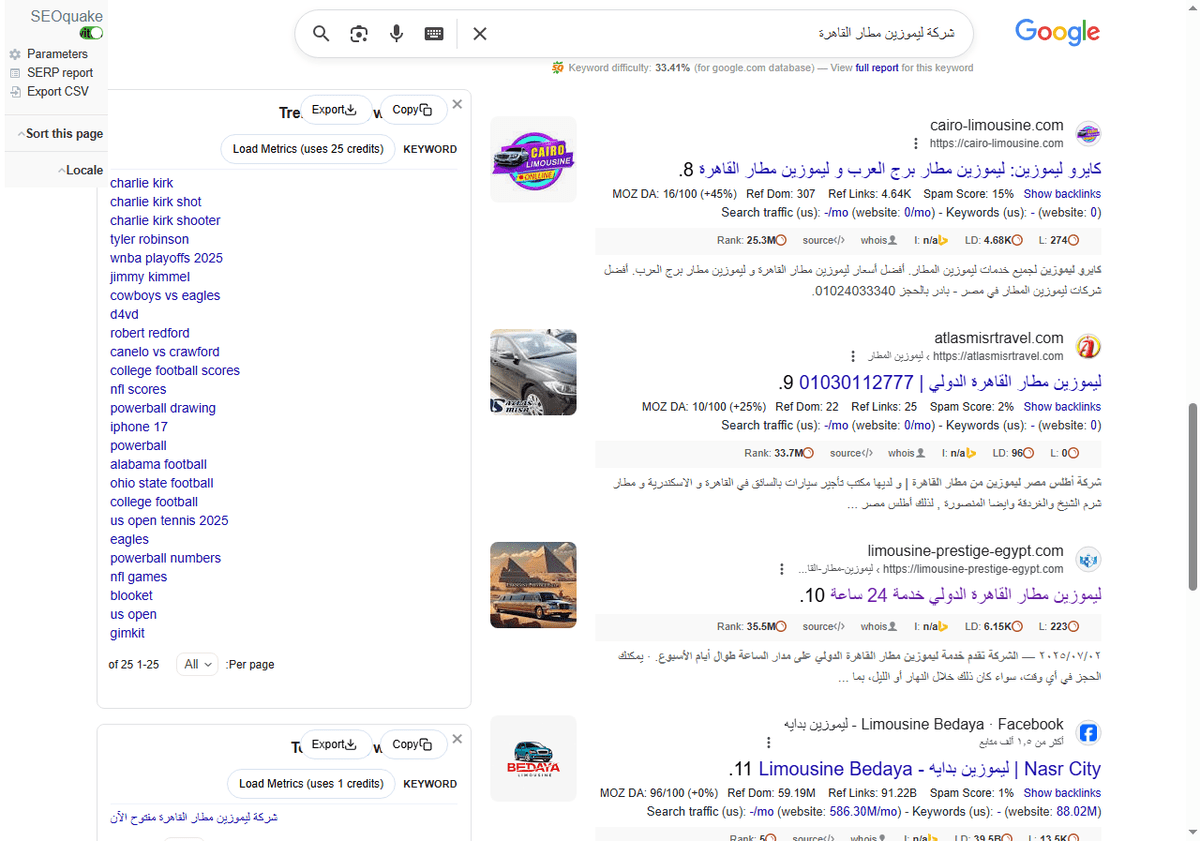The height and width of the screenshot is (841, 1200).
Task: View page source for cairo-limousine.com
Action: point(822,240)
